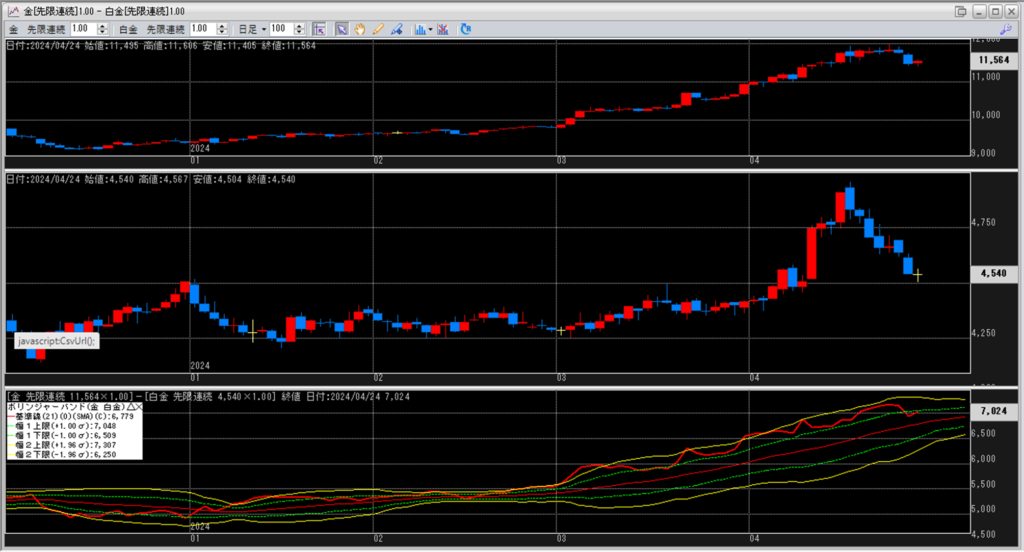Click the refresh chart icon

[x=466, y=29]
